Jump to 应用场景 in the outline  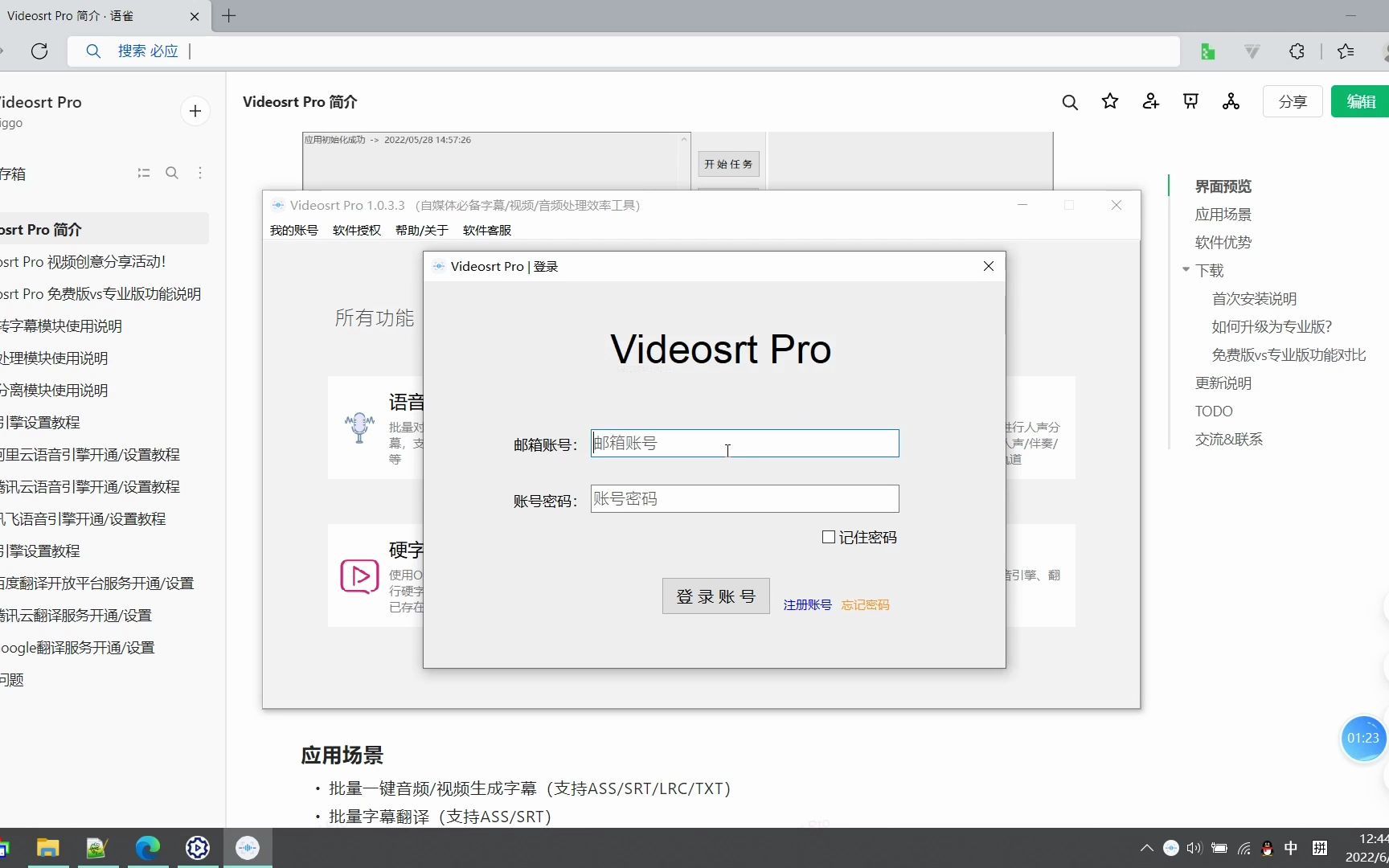pos(1223,215)
